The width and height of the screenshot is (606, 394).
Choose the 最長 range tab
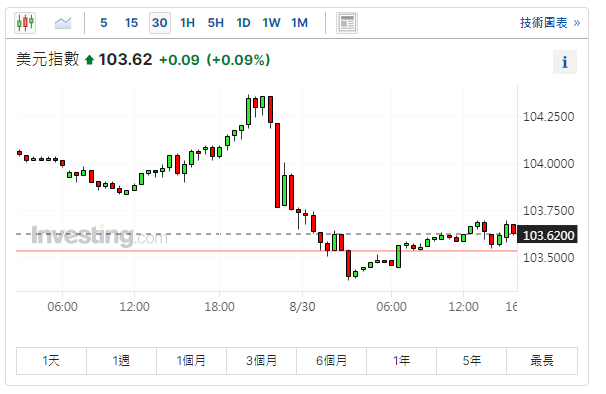coord(542,361)
